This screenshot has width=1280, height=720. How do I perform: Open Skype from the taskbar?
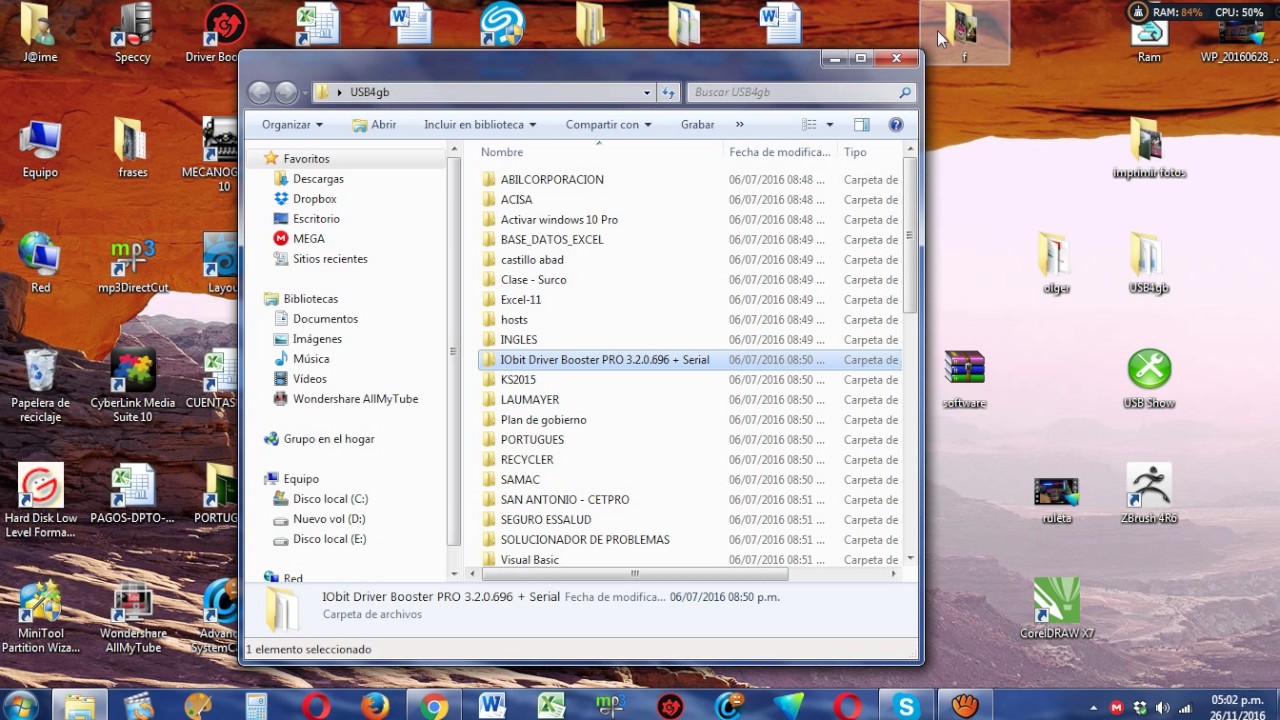coord(906,706)
